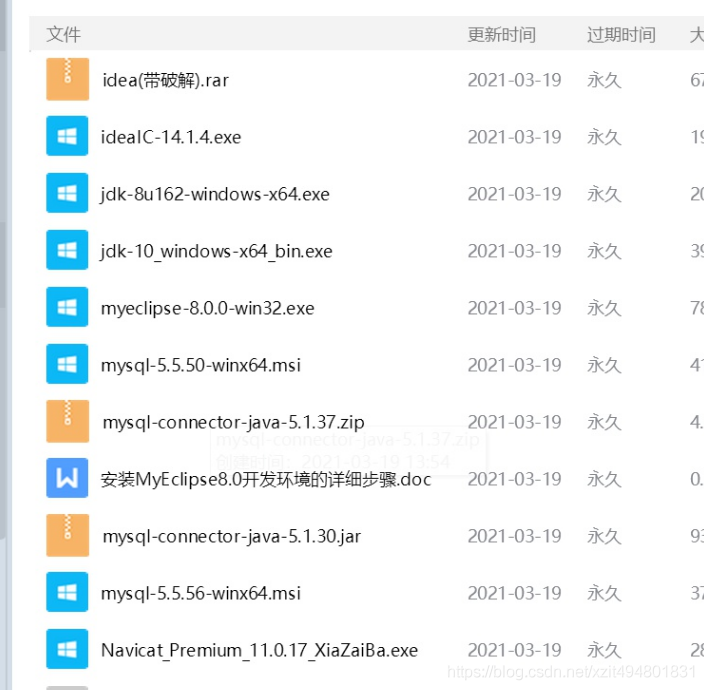Click the Windows icon beside mysql-5.5.50-winx64.msi
Screen dimensions: 704x690
coord(67,364)
